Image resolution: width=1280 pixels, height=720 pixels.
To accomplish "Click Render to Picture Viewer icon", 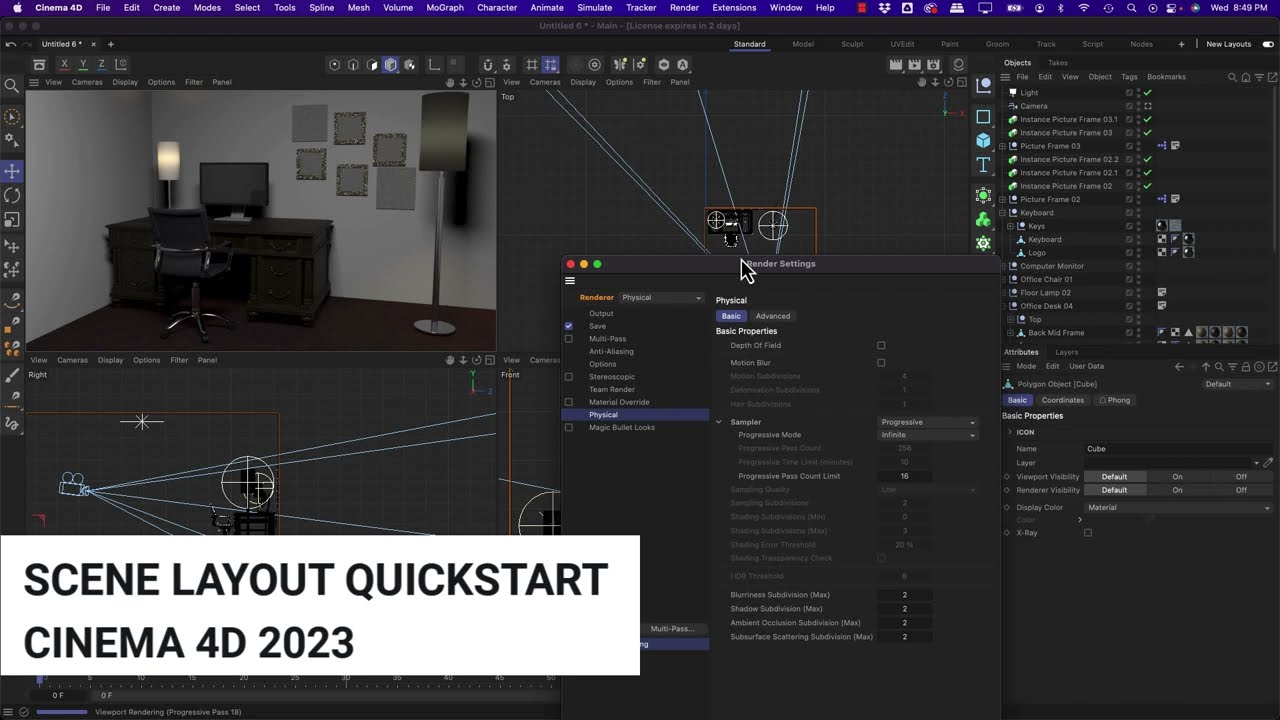I will [x=916, y=65].
